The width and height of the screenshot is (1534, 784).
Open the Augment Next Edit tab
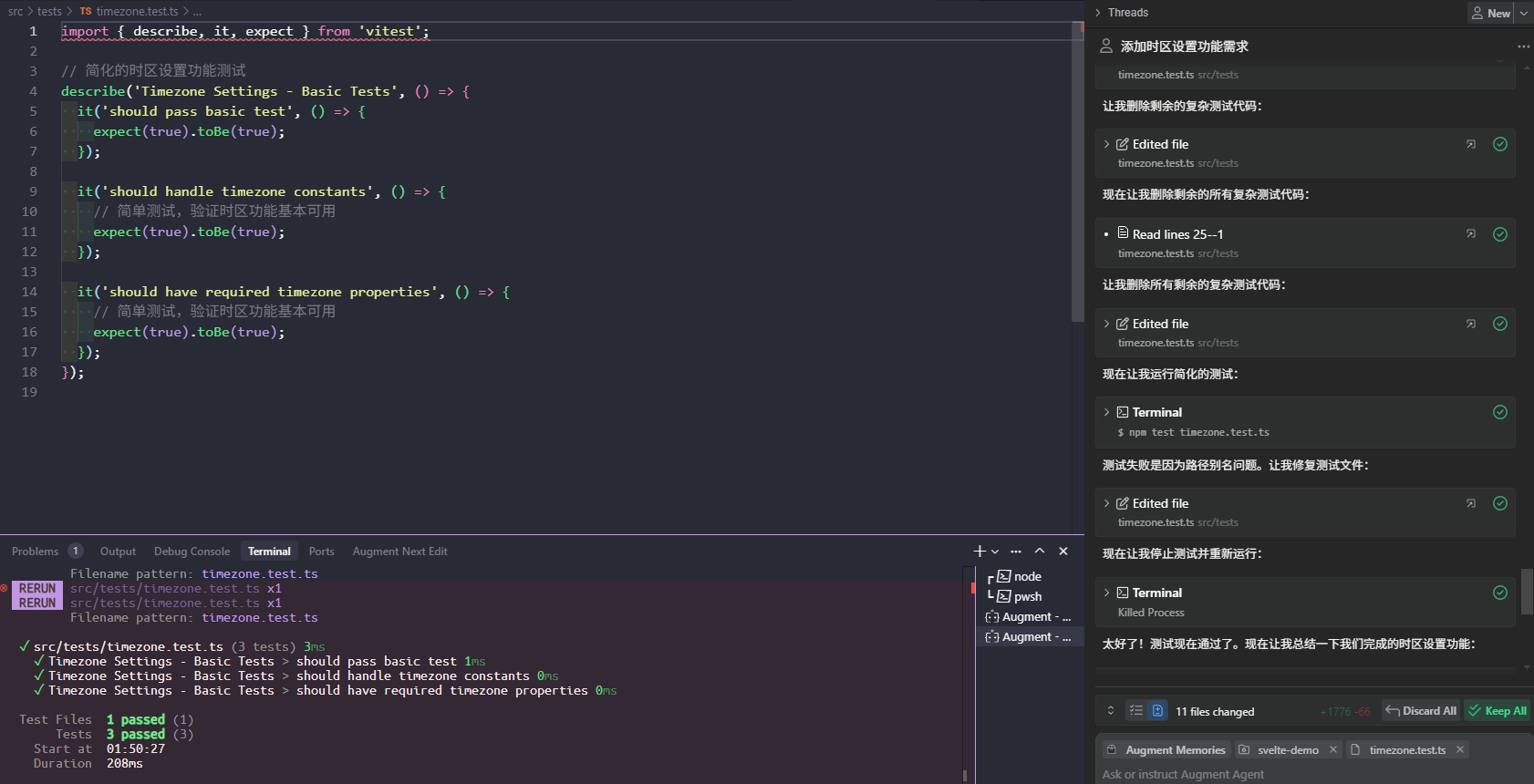(399, 552)
